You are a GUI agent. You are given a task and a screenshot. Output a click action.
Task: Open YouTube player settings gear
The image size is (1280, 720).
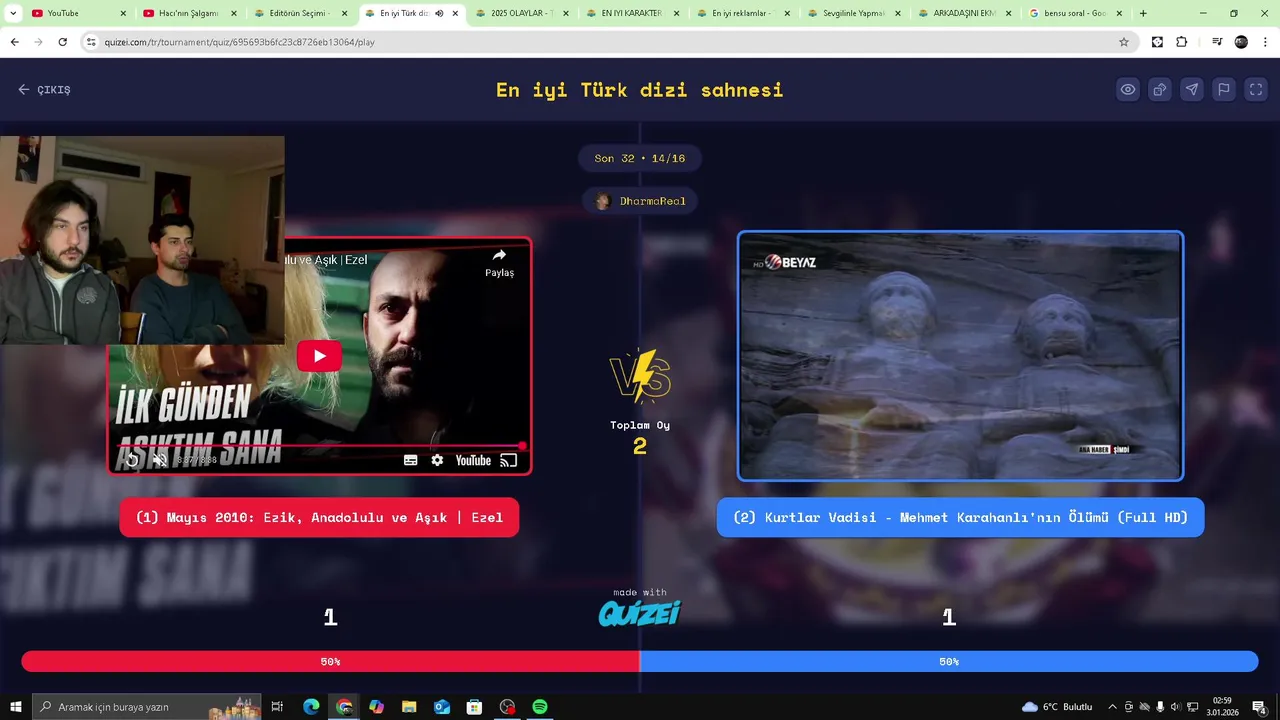(x=437, y=460)
